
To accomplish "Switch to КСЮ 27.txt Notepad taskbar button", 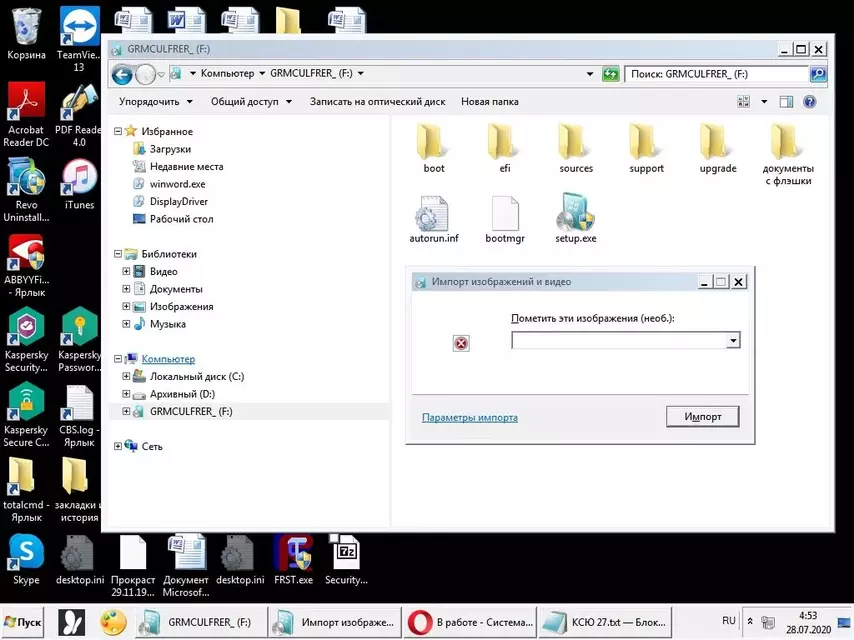I will [x=606, y=622].
